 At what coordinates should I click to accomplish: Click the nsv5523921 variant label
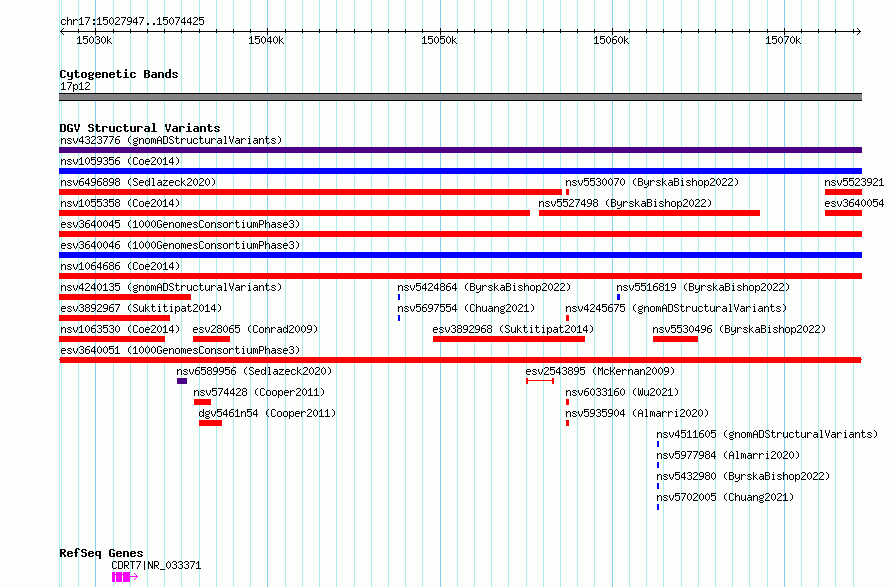coord(854,182)
